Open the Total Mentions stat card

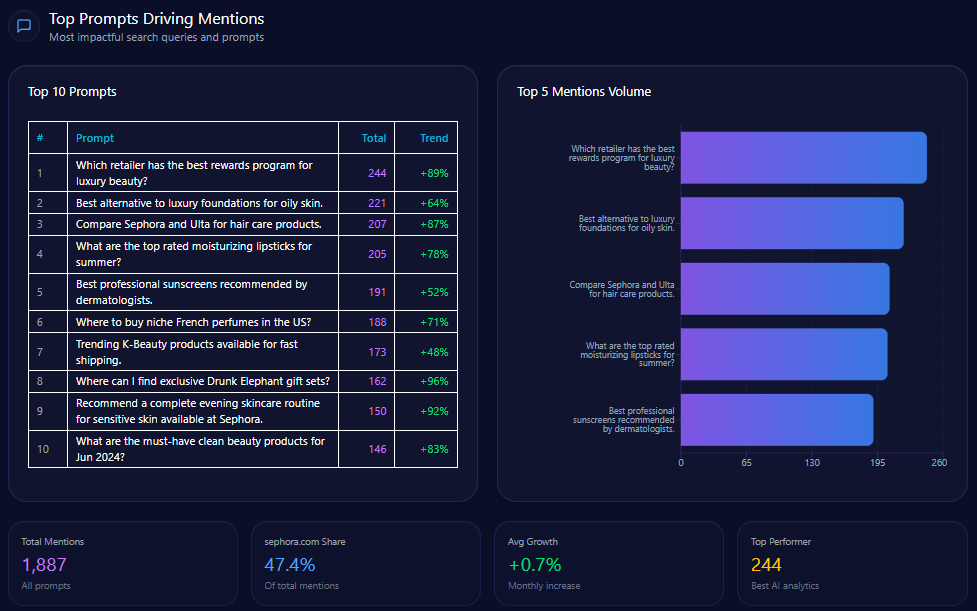[123, 564]
